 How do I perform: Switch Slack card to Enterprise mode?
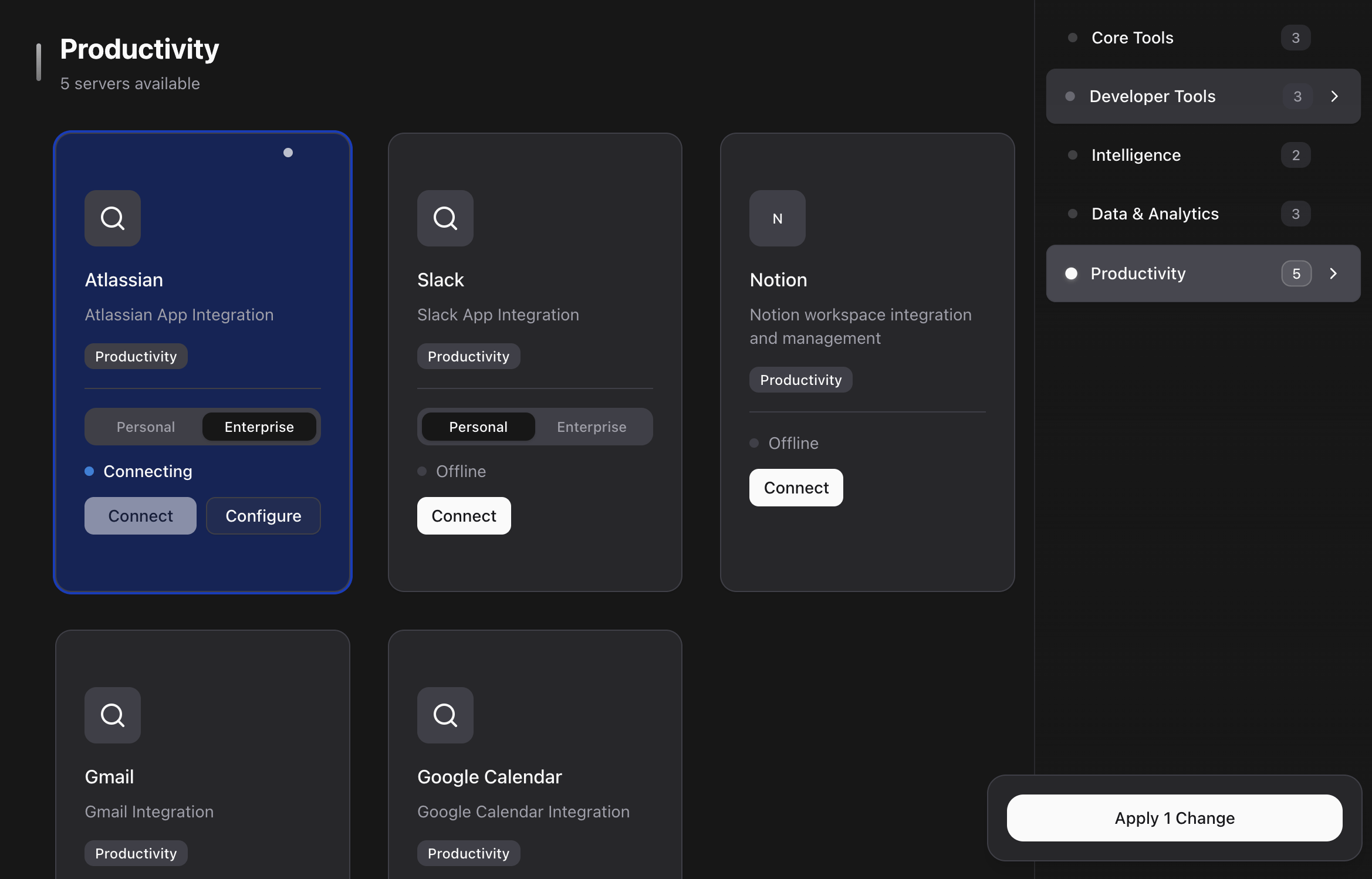pyautogui.click(x=592, y=427)
